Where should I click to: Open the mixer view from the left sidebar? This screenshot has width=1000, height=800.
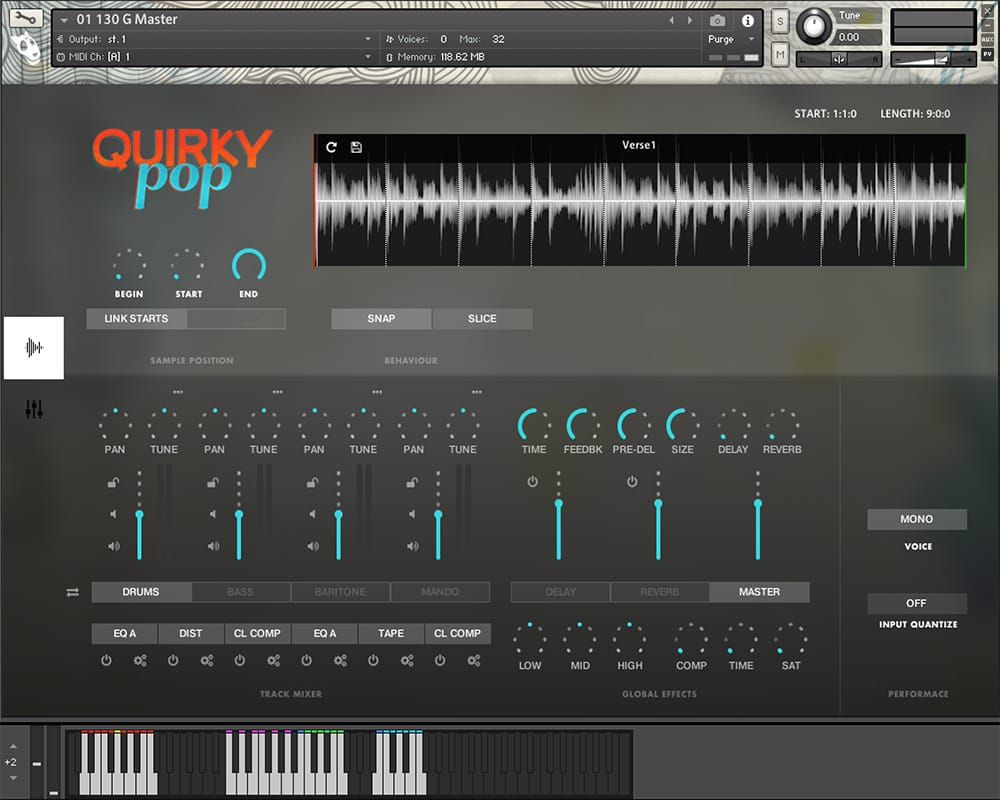pos(34,409)
